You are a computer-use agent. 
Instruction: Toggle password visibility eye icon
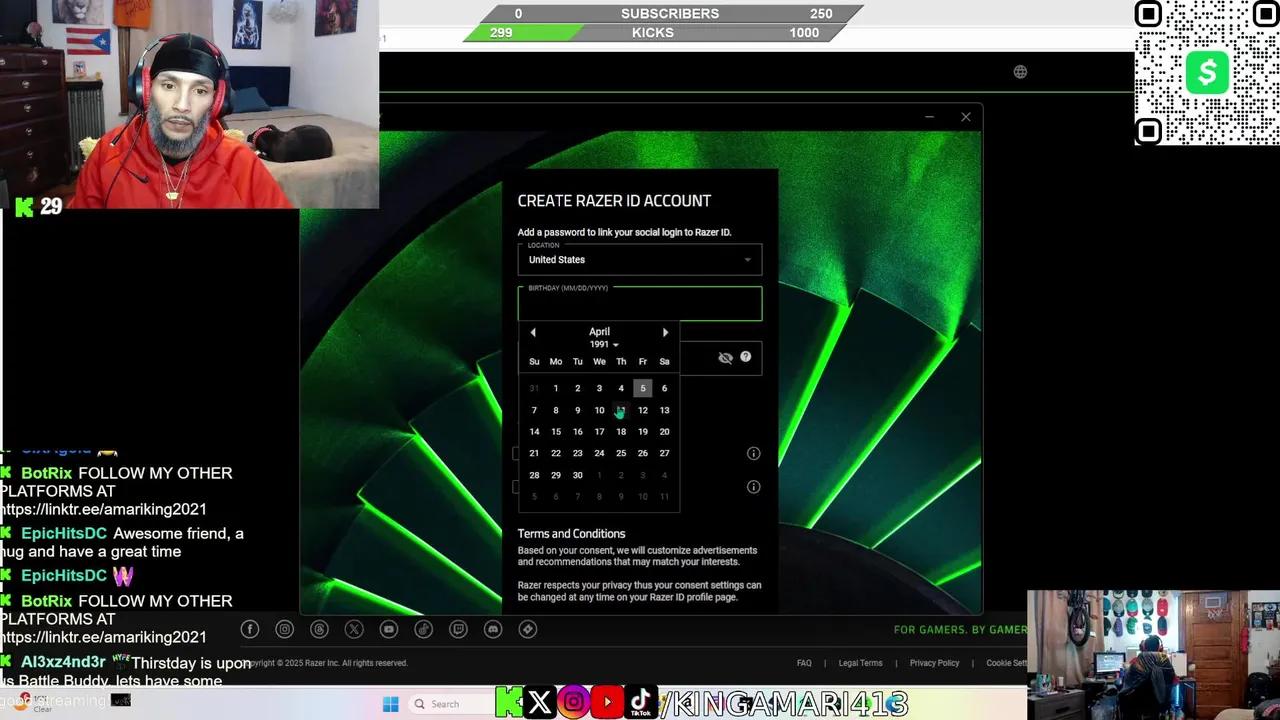[x=726, y=358]
